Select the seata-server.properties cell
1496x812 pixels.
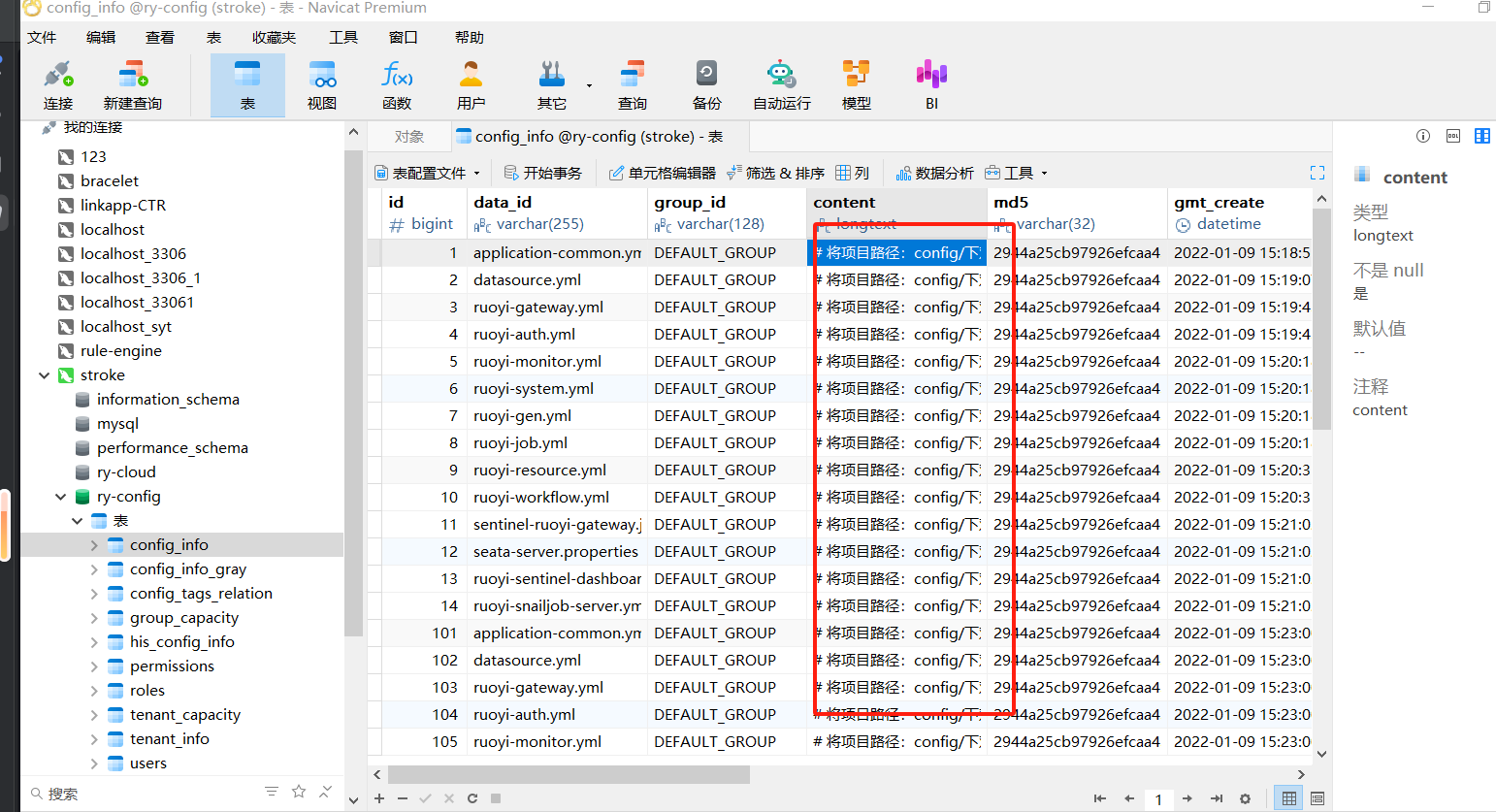tap(557, 551)
